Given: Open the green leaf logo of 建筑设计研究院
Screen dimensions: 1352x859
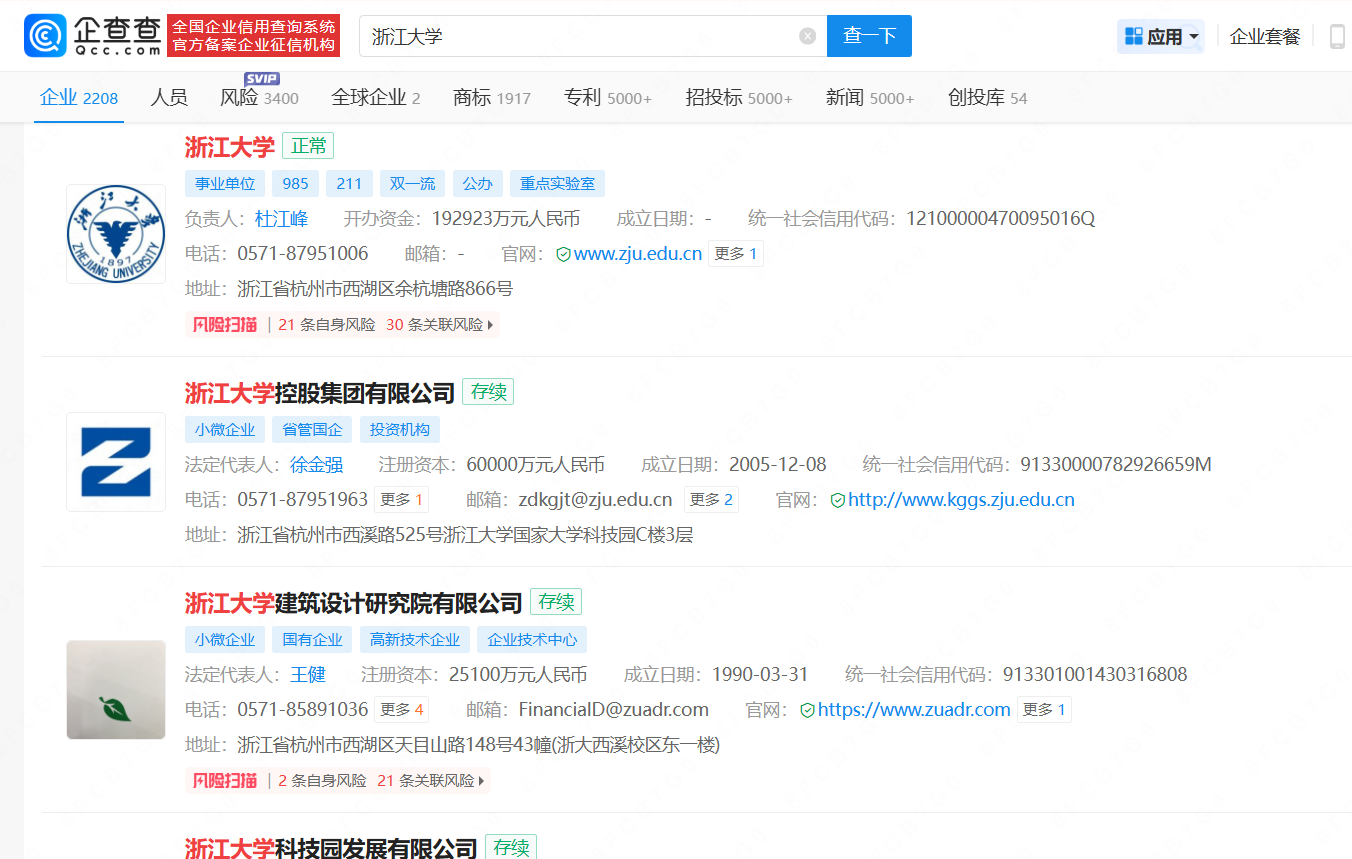Looking at the screenshot, I should 116,690.
